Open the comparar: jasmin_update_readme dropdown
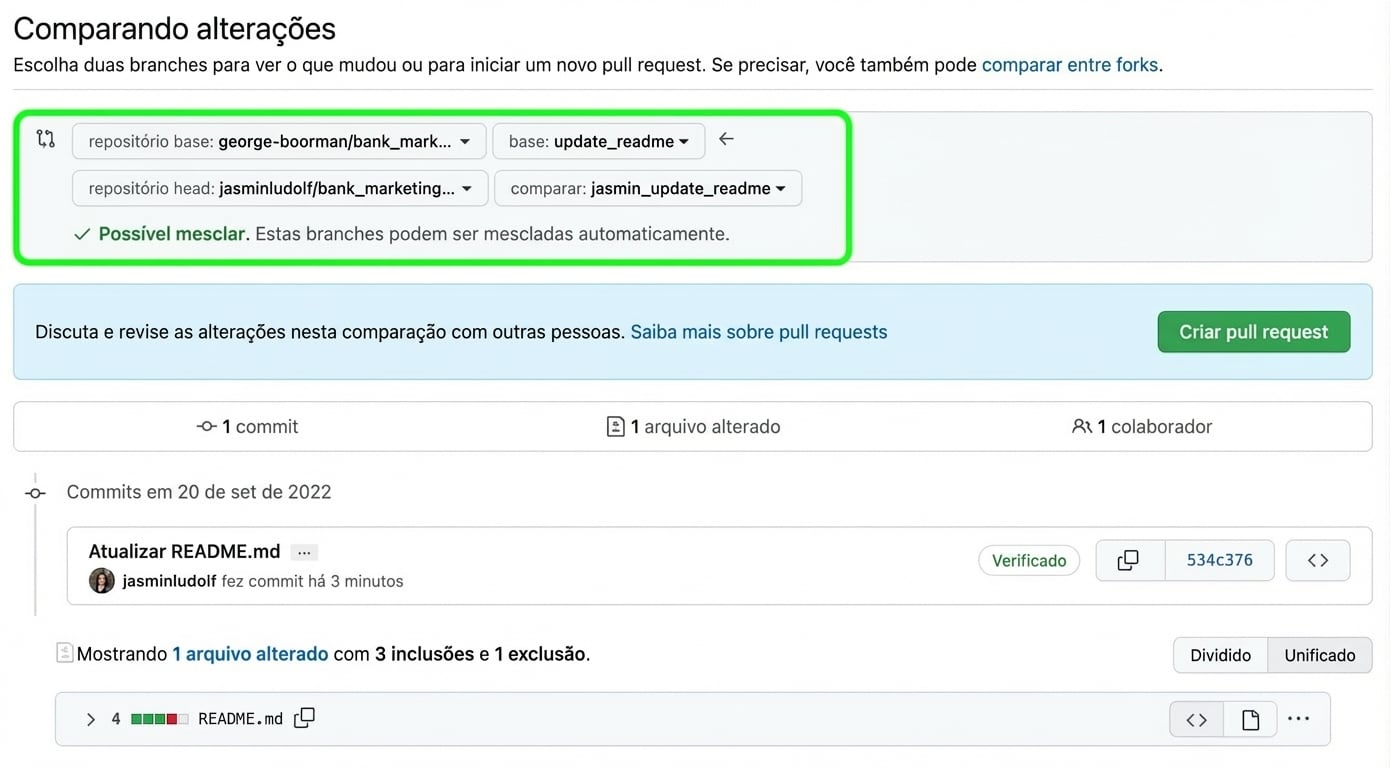 click(648, 188)
